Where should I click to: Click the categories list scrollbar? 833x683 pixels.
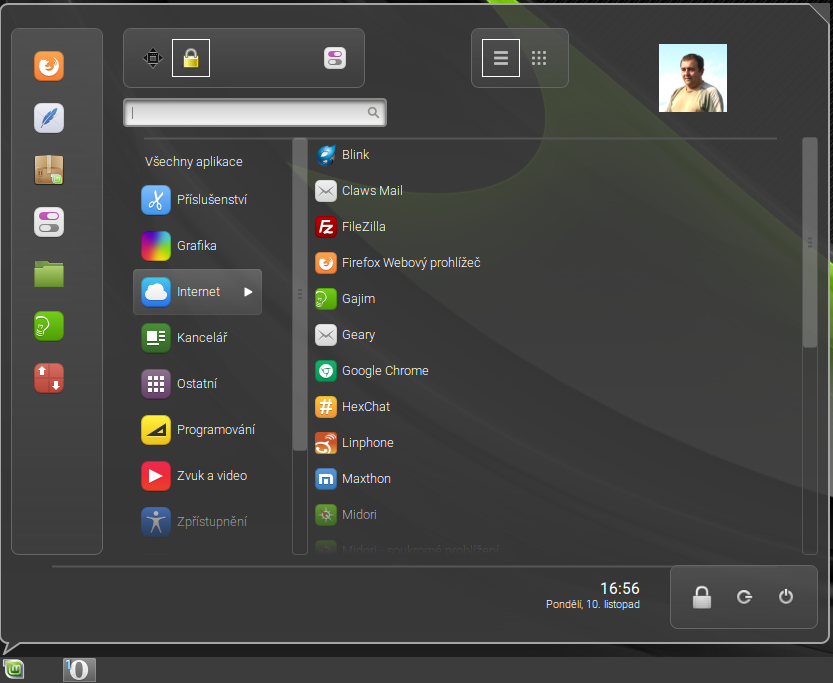coord(300,294)
